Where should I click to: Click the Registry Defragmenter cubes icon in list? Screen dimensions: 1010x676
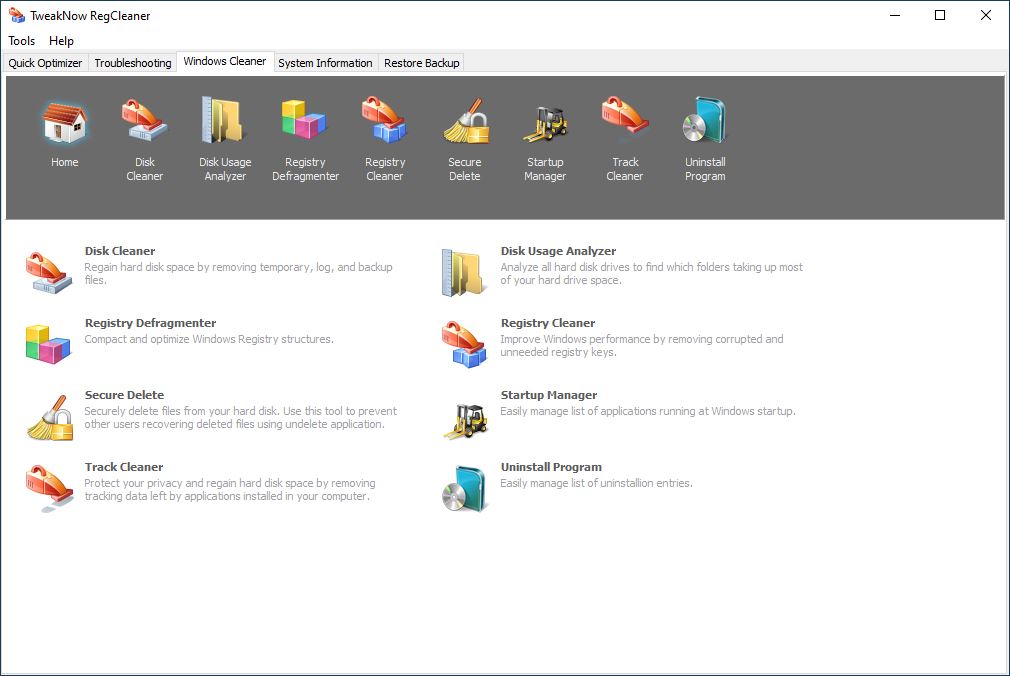(x=48, y=345)
